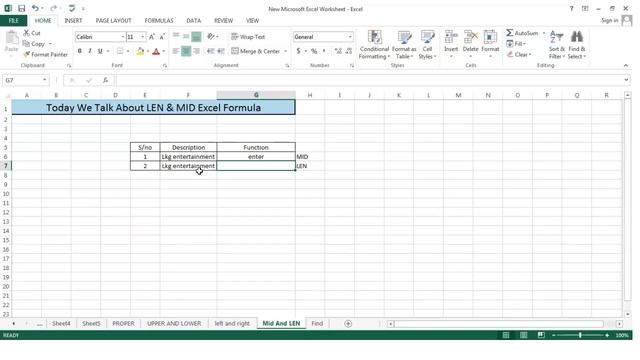
Task: Open the Find sheet tab
Action: point(317,323)
